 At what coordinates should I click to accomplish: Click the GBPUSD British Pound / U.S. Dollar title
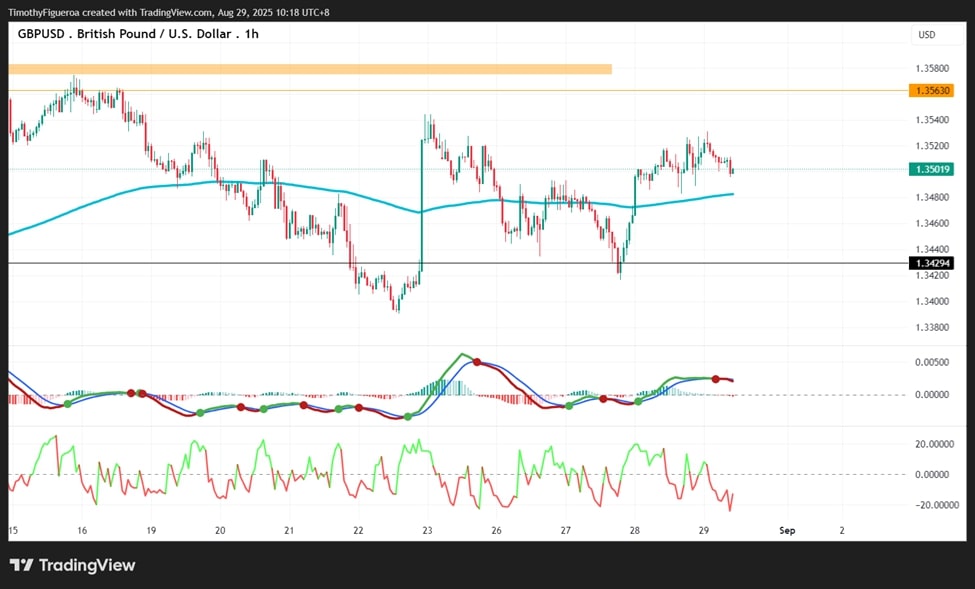(x=137, y=34)
